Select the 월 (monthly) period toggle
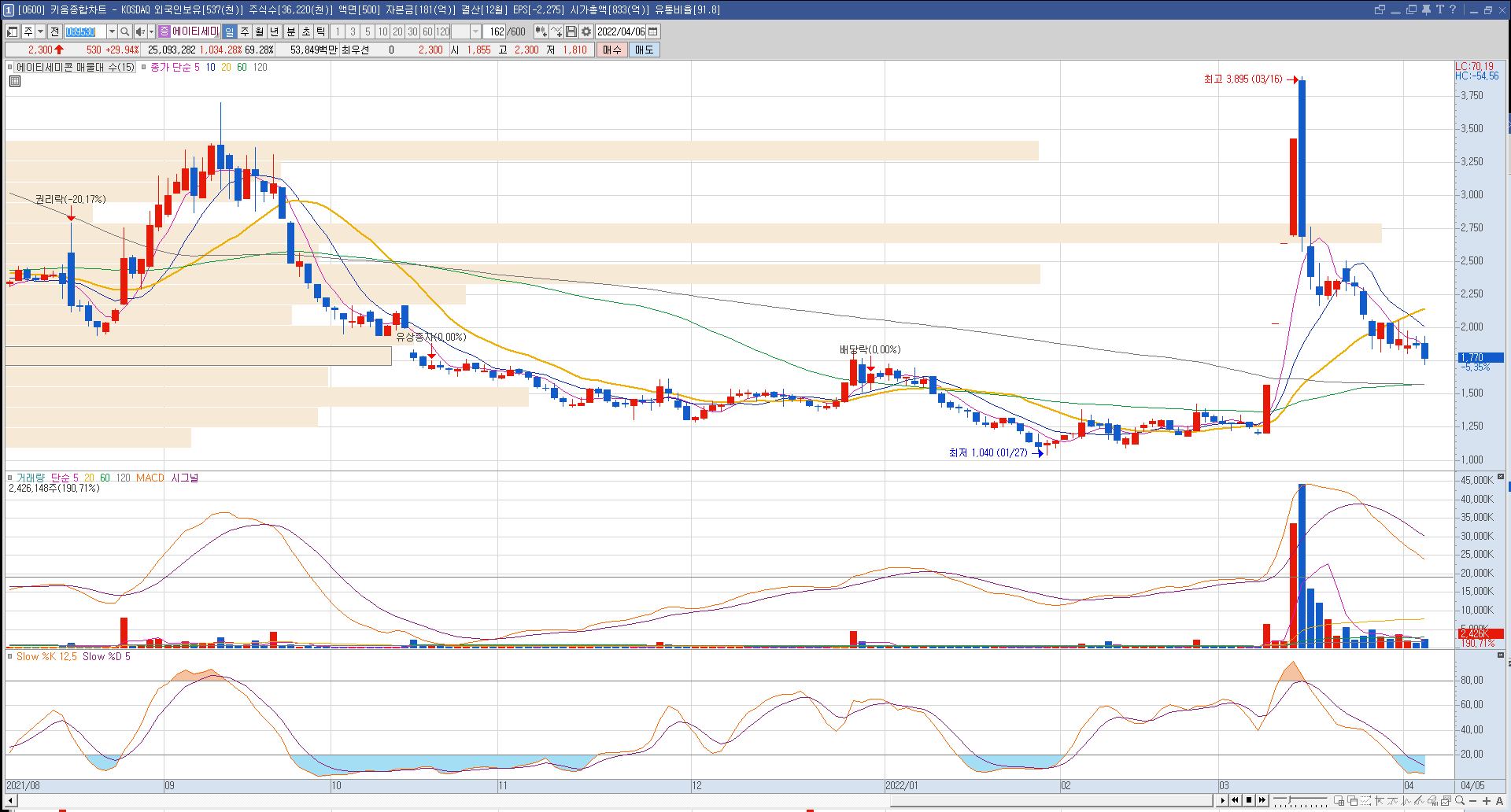This screenshot has width=1511, height=812. pyautogui.click(x=260, y=31)
